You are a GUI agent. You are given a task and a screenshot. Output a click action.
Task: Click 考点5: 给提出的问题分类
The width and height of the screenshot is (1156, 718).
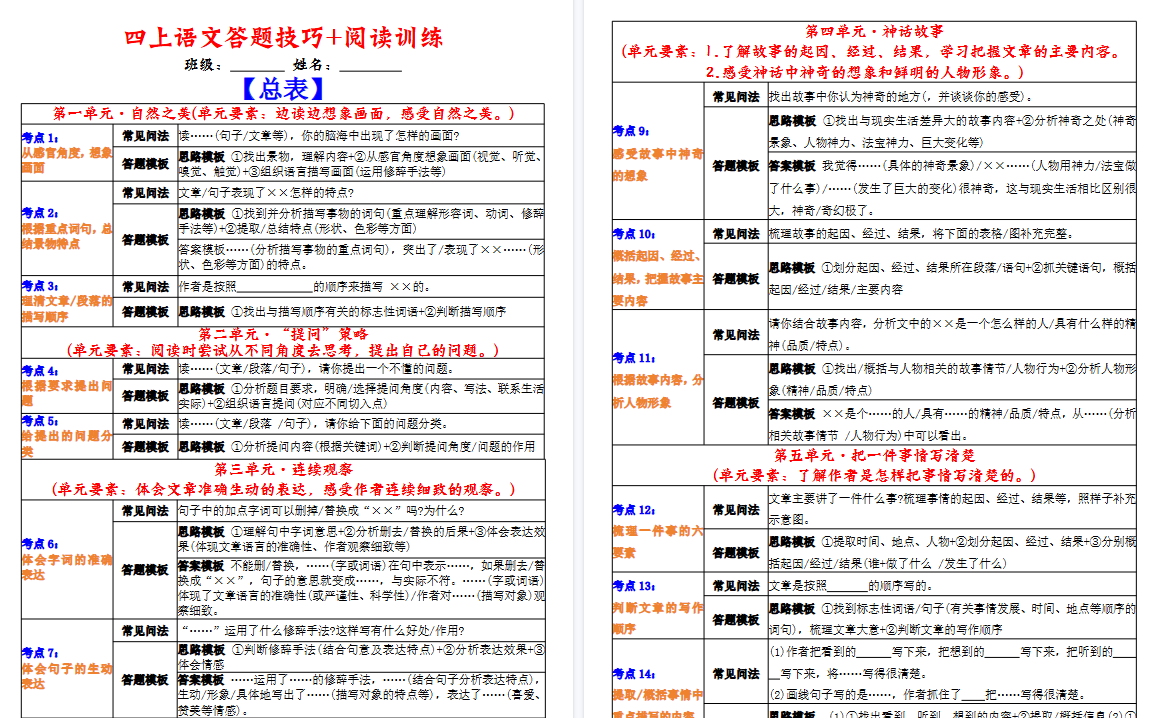[62, 437]
